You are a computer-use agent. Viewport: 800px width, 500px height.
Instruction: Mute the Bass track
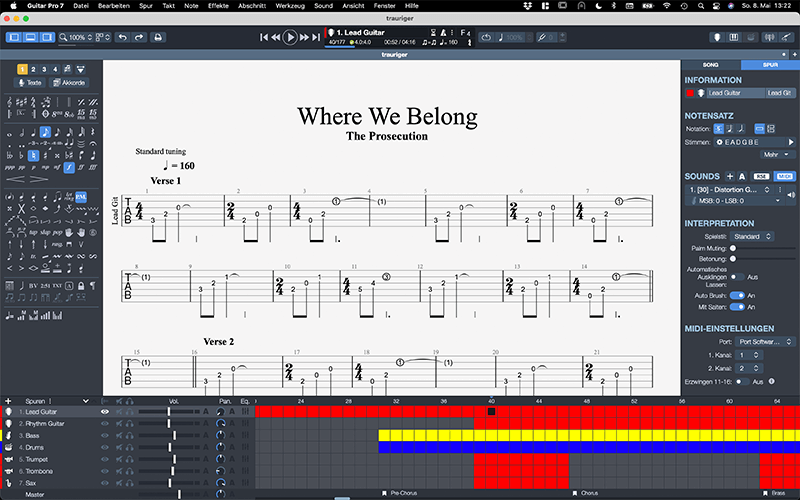click(119, 436)
